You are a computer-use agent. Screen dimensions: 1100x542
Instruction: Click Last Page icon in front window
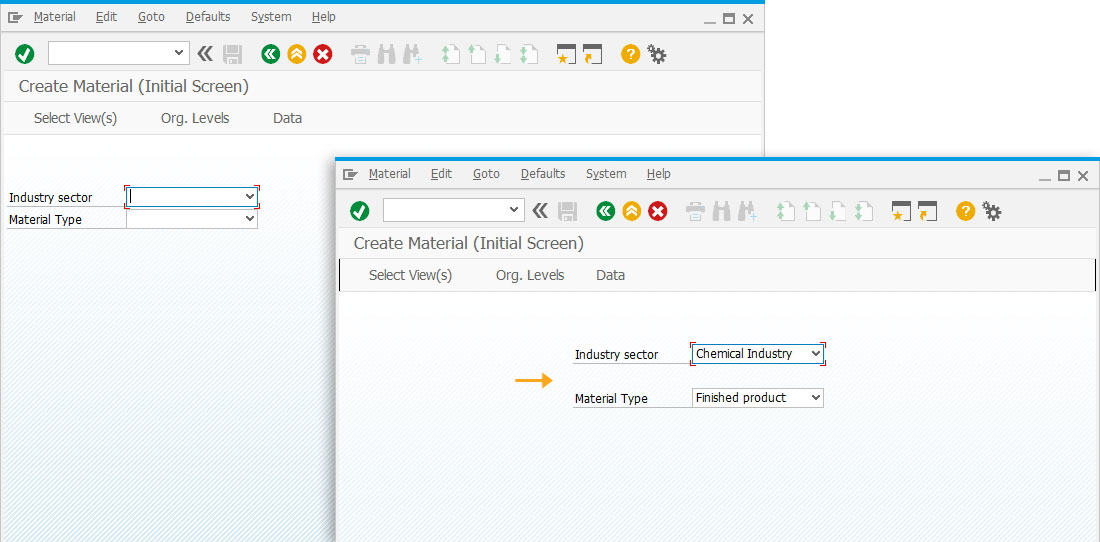[x=864, y=212]
